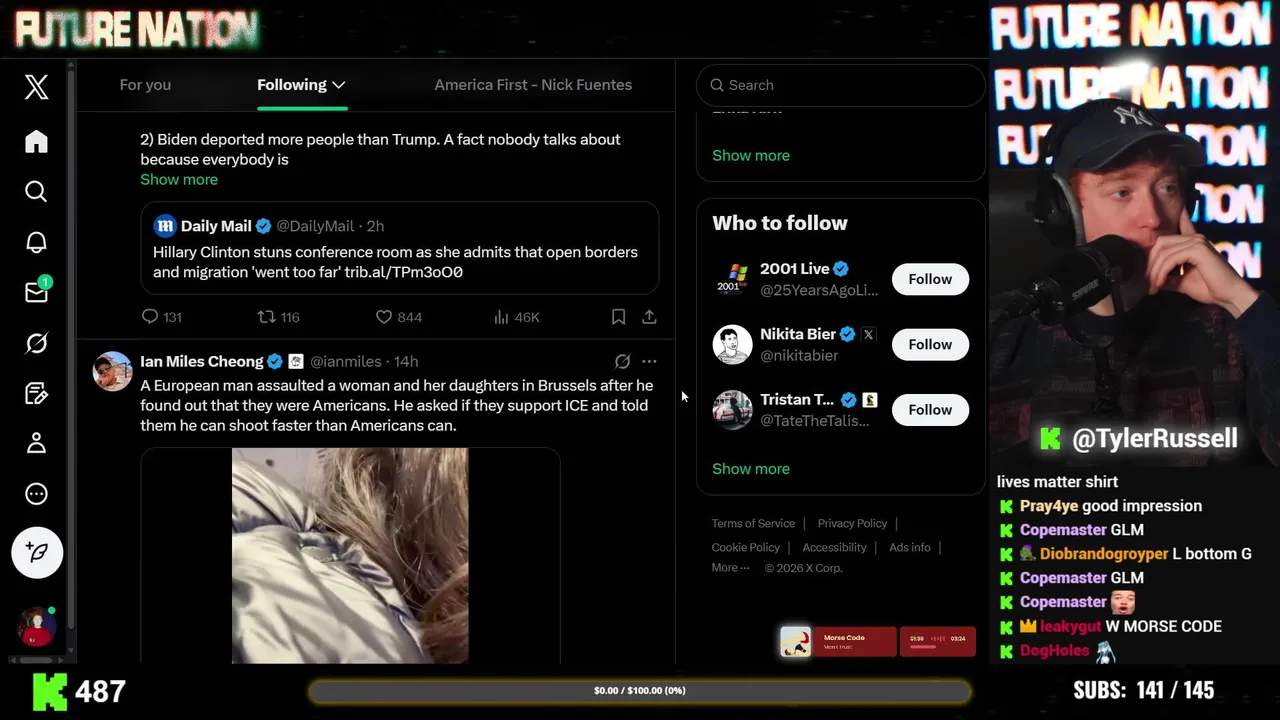Go to Home via sidebar house icon
This screenshot has width=1280, height=720.
pyautogui.click(x=36, y=142)
